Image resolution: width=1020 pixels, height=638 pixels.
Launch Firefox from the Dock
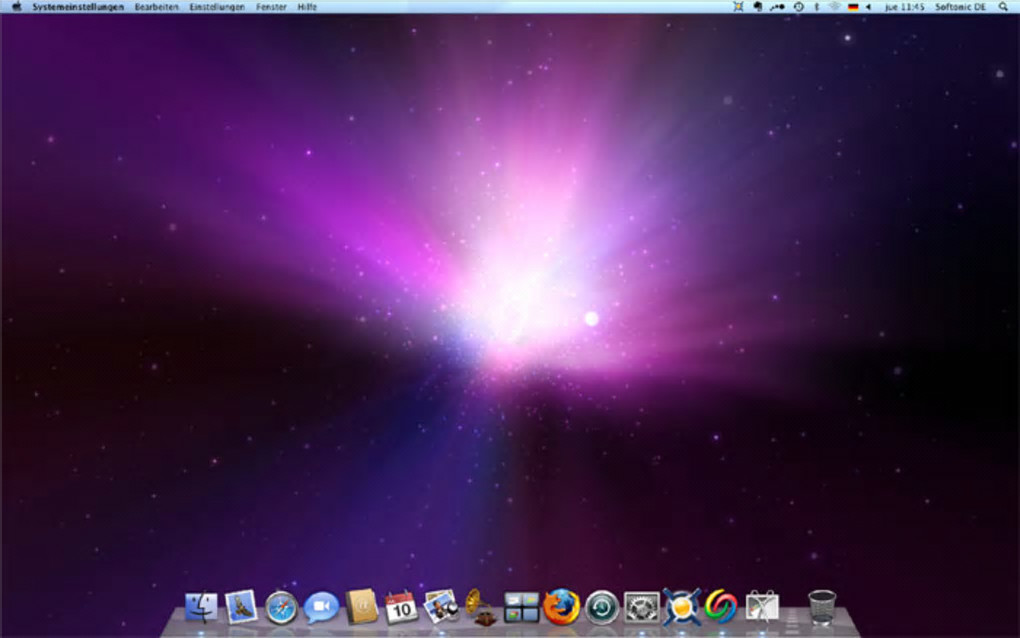click(561, 607)
